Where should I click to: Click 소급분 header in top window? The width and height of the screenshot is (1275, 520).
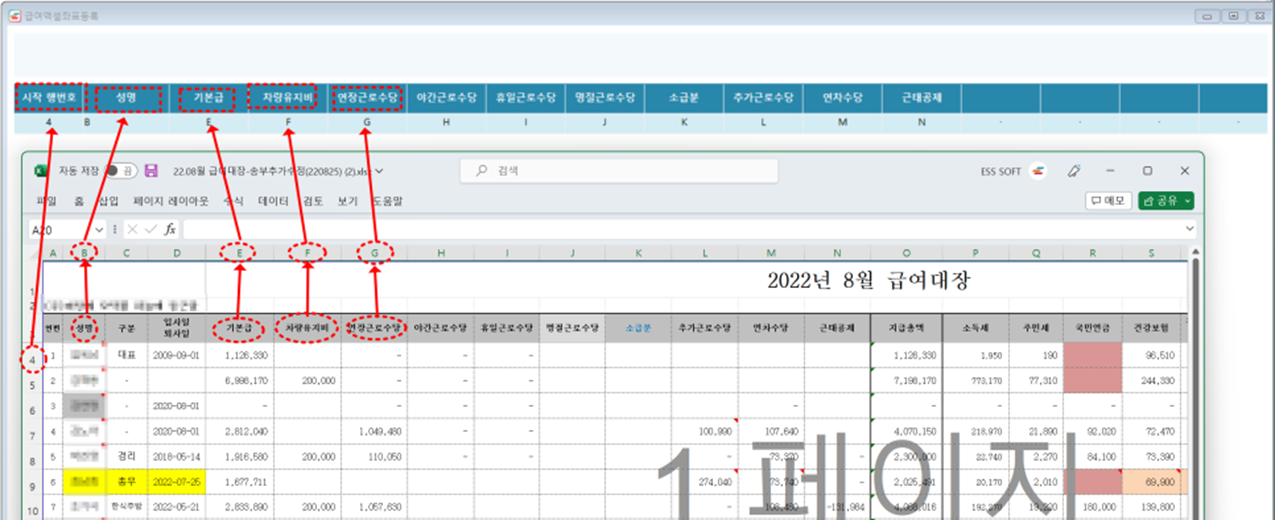[684, 98]
